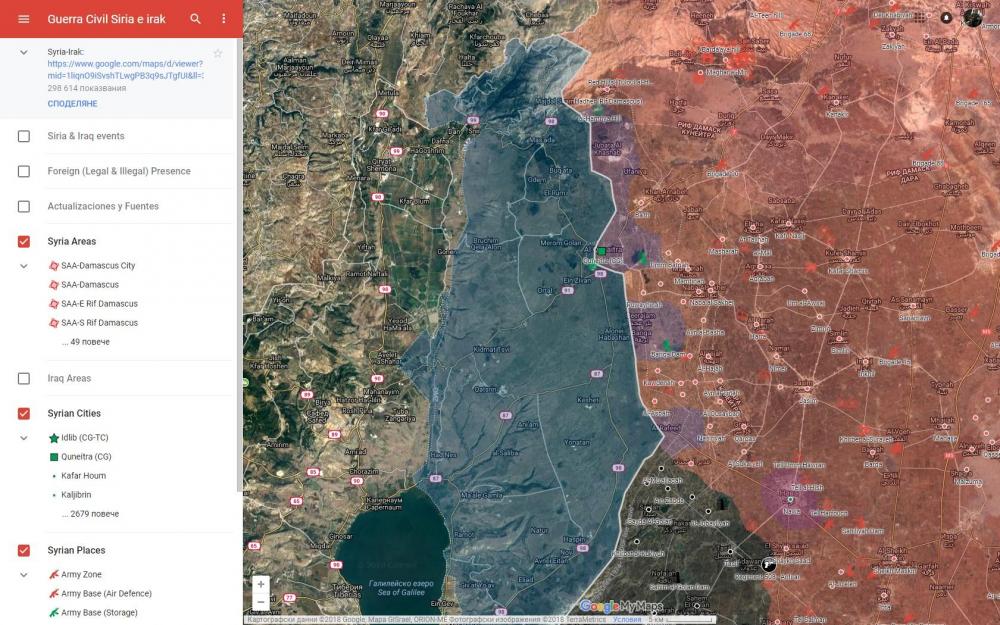1000x625 pixels.
Task: Click the green Quneitra marker on the map
Action: [602, 250]
